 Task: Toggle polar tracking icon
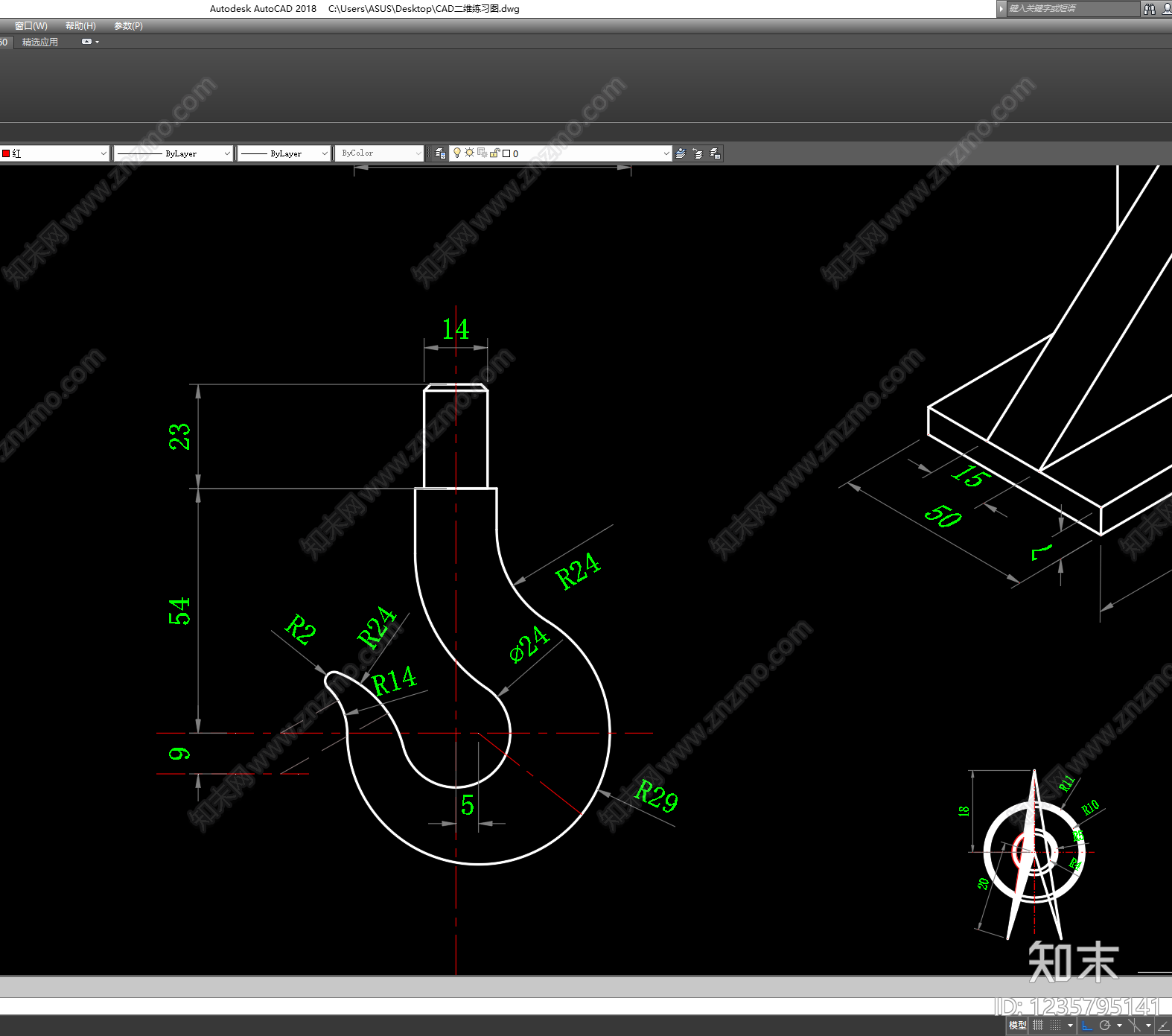[x=1105, y=1026]
